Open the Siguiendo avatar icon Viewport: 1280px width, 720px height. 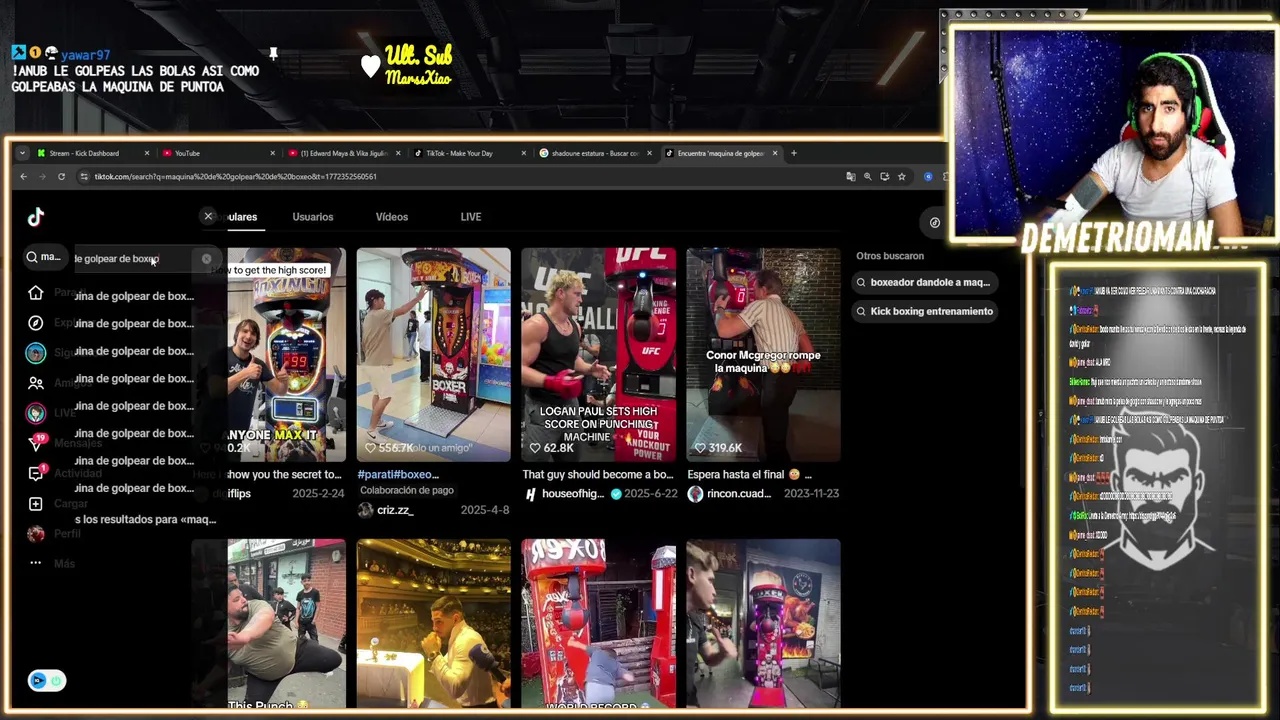click(x=36, y=352)
